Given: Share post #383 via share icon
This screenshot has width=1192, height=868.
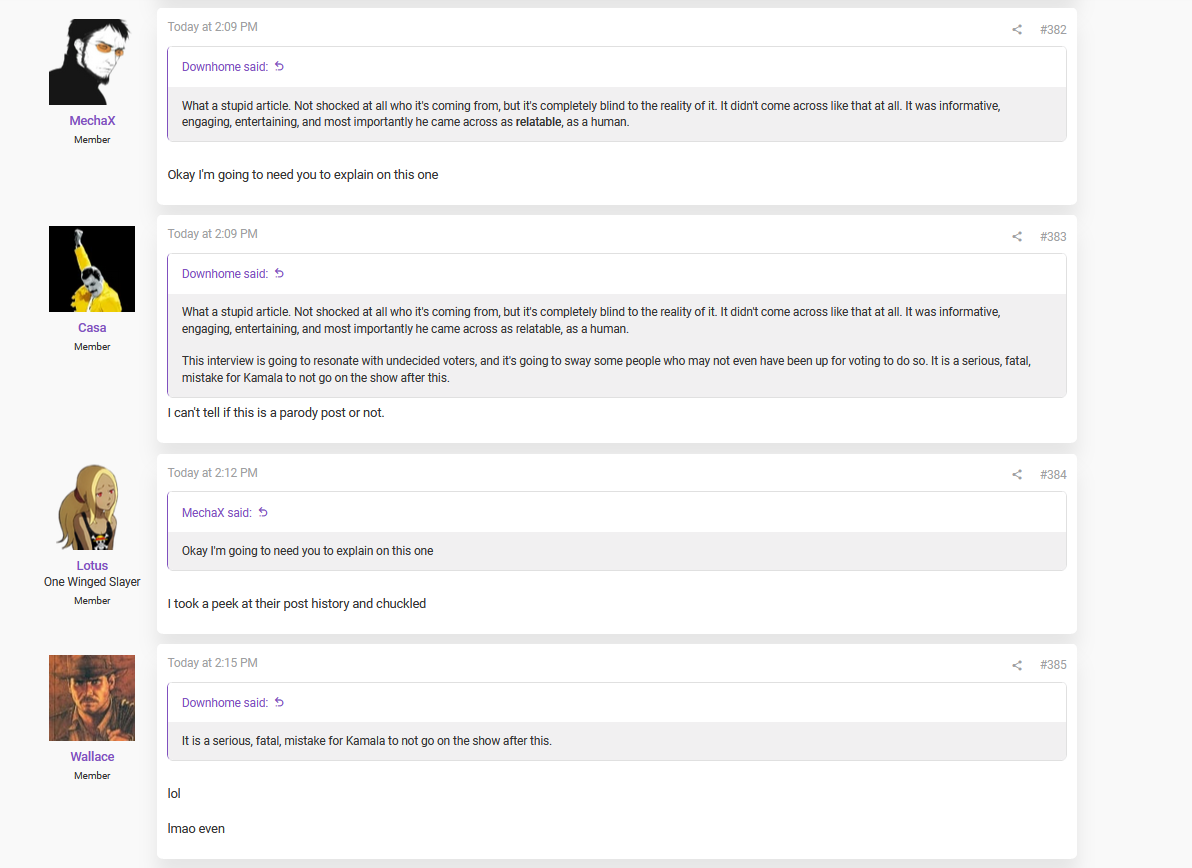Looking at the screenshot, I should point(1016,236).
